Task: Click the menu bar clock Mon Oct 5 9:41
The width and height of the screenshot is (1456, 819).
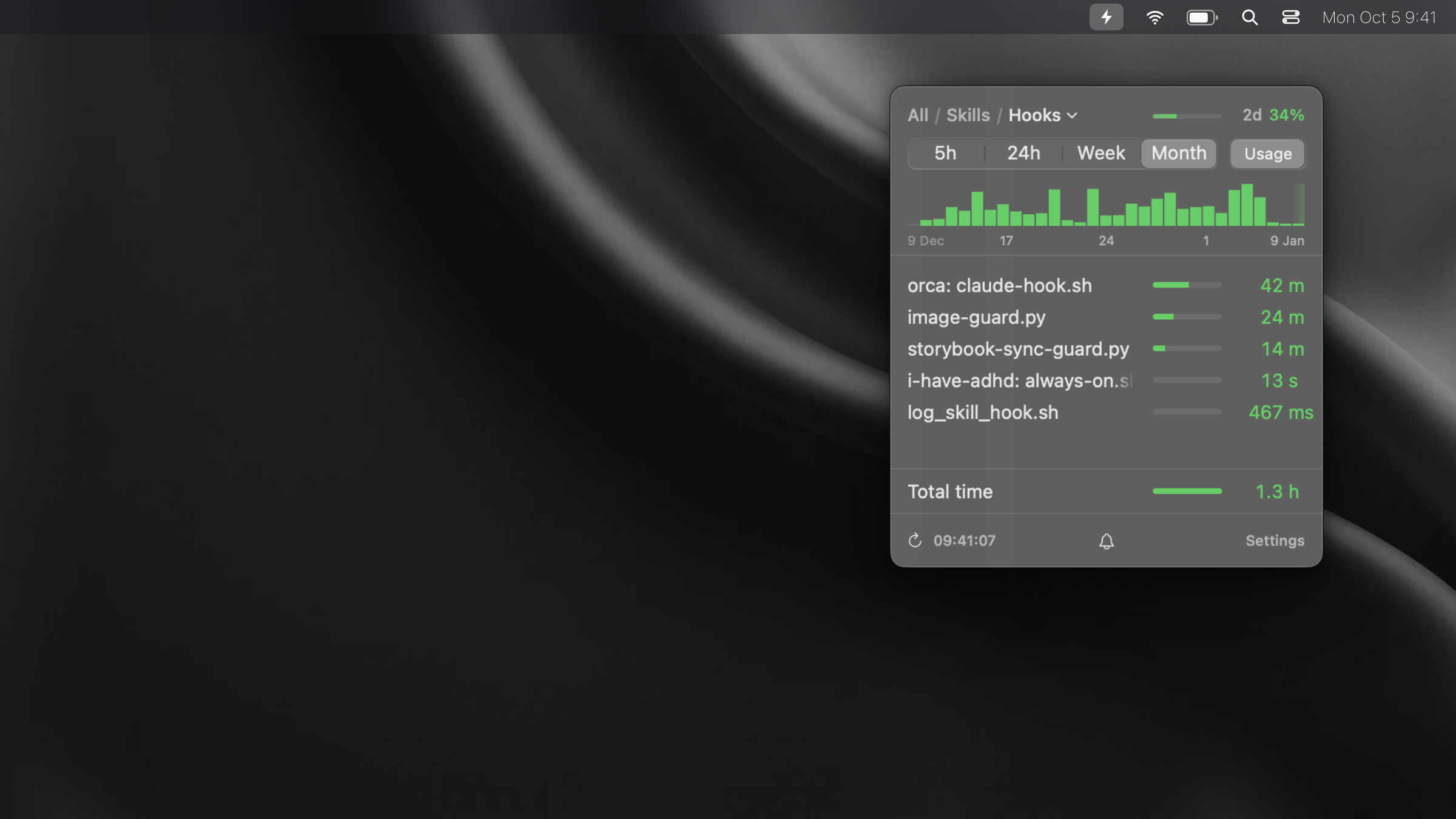Action: (x=1379, y=17)
